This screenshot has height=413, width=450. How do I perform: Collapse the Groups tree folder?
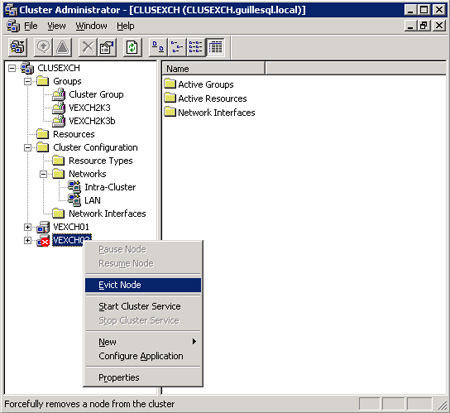[28, 81]
